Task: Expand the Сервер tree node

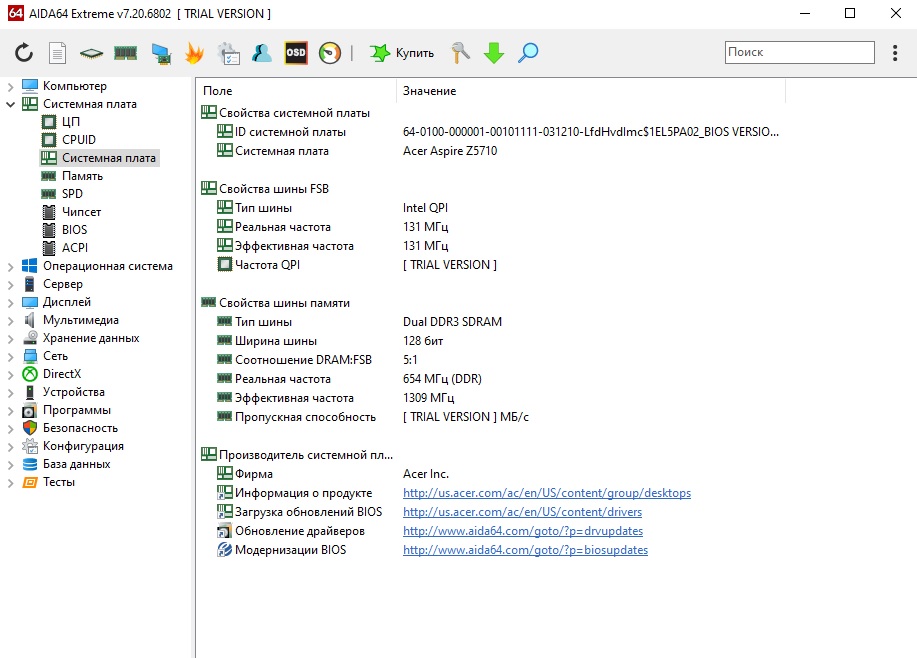Action: click(x=10, y=285)
